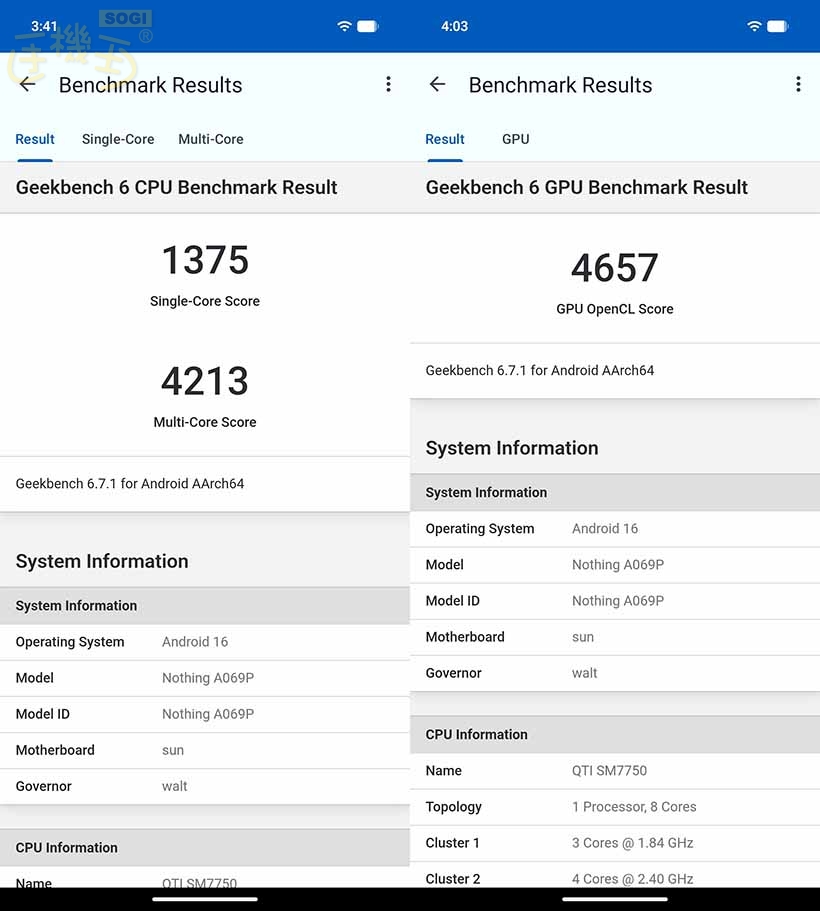This screenshot has height=911, width=820.
Task: Go back from the GPU Benchmark Results screen
Action: click(x=437, y=85)
